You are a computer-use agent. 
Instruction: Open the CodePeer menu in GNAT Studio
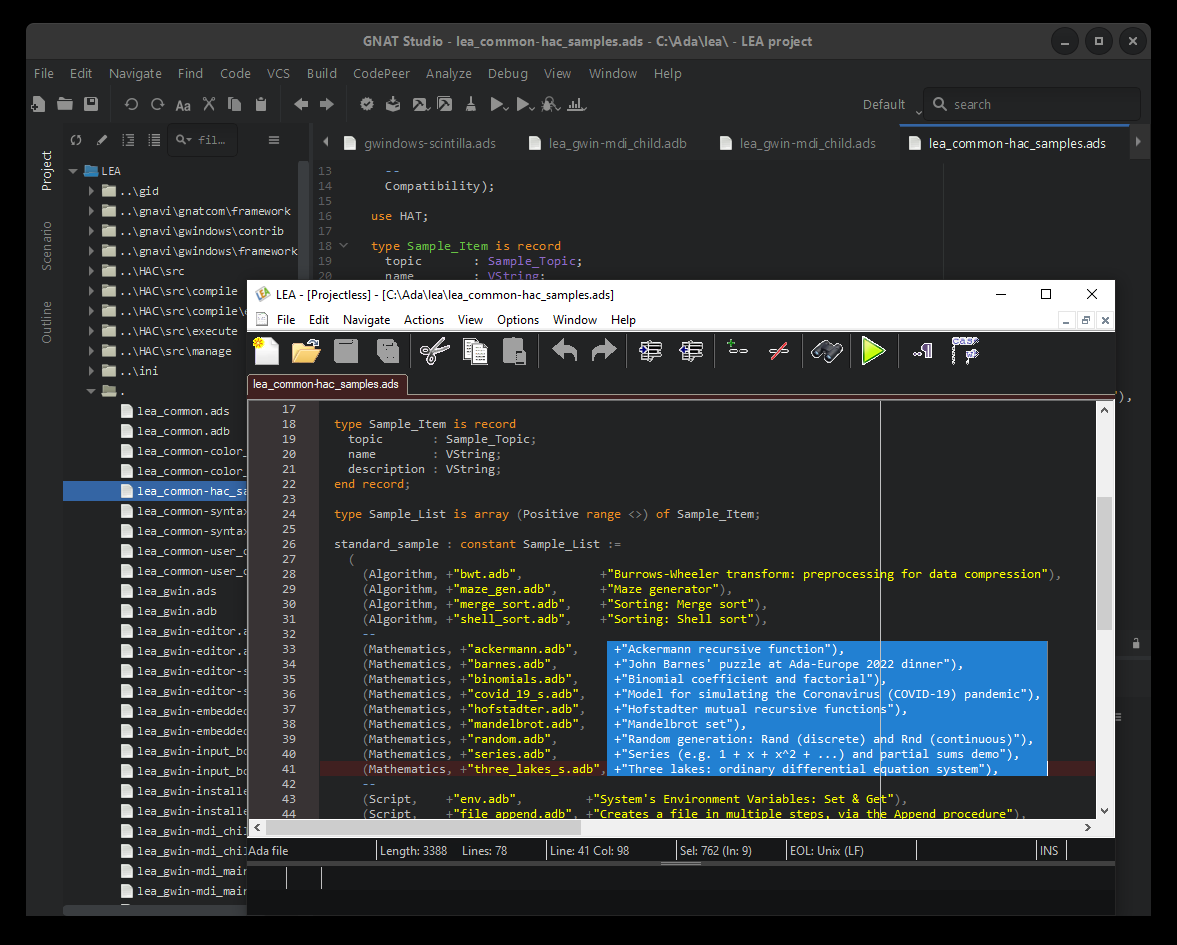click(378, 73)
